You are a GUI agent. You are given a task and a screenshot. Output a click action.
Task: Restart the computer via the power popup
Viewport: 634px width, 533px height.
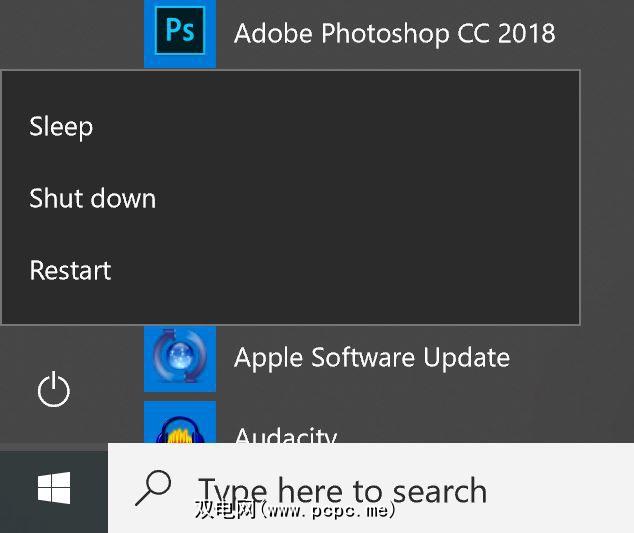(x=70, y=270)
